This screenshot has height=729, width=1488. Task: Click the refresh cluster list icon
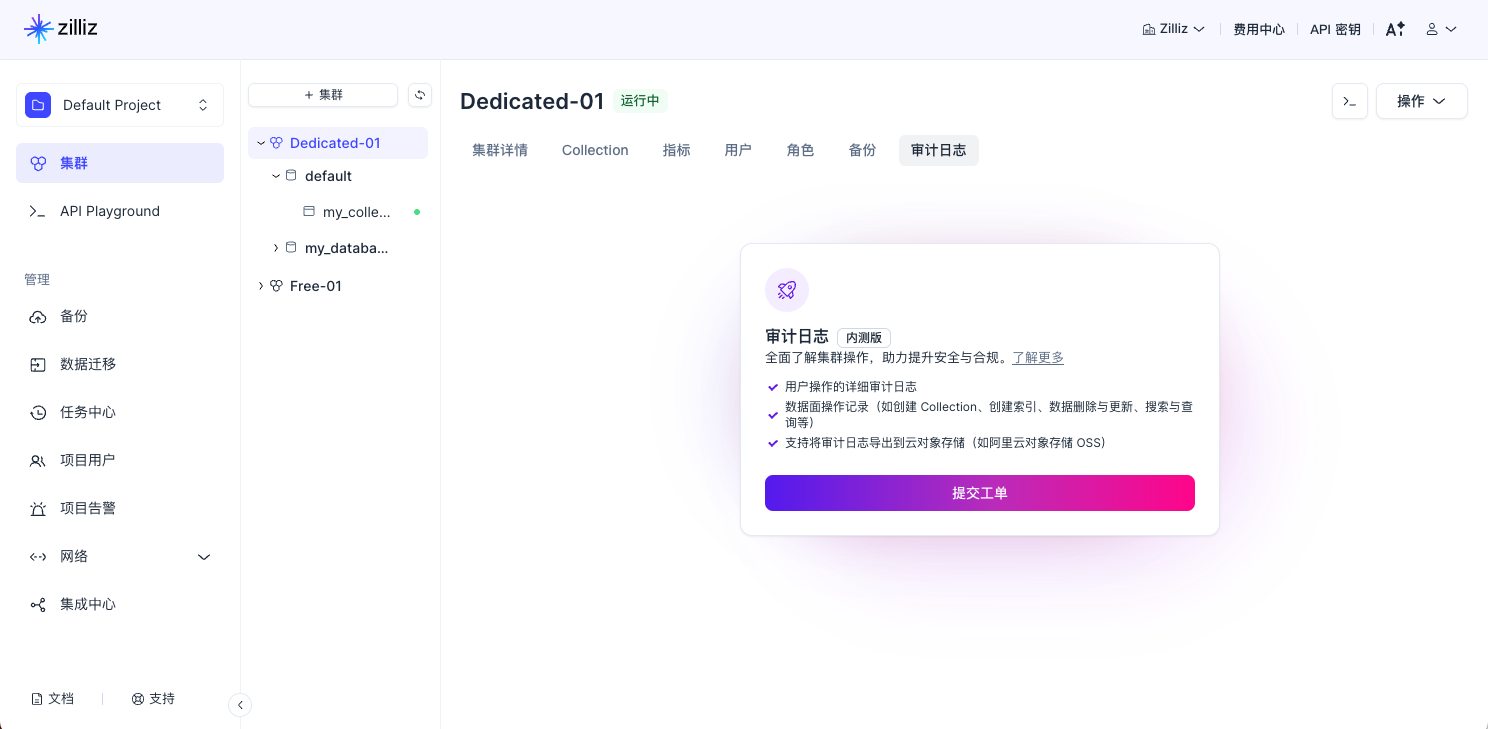click(420, 95)
